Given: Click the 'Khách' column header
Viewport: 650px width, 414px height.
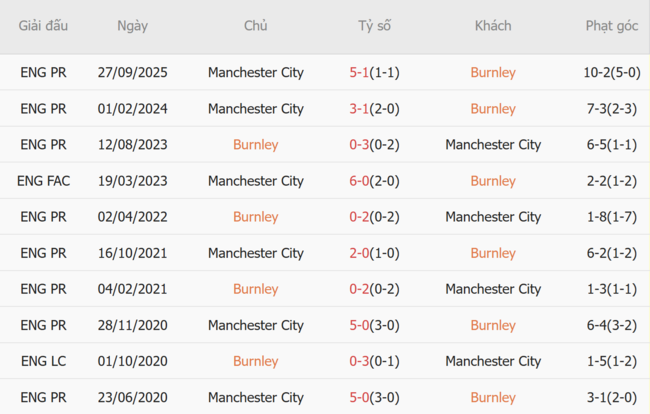Looking at the screenshot, I should tap(493, 26).
